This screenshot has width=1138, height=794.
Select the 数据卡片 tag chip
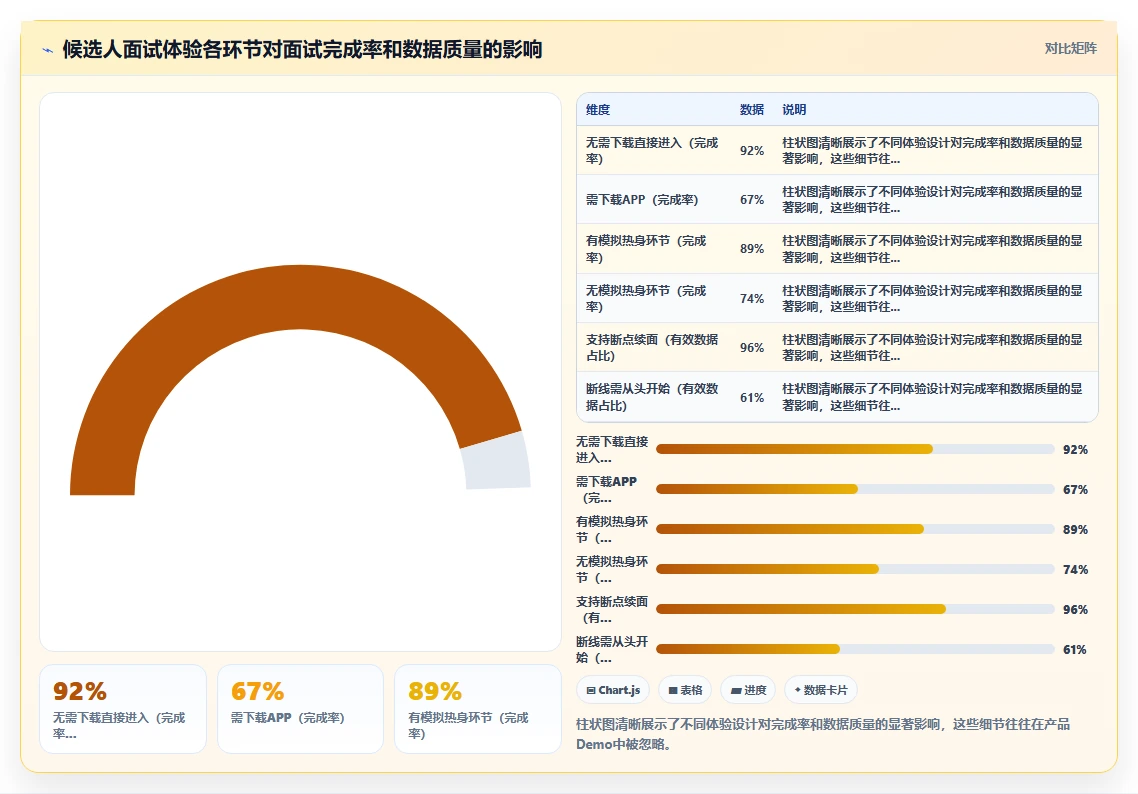coord(821,689)
